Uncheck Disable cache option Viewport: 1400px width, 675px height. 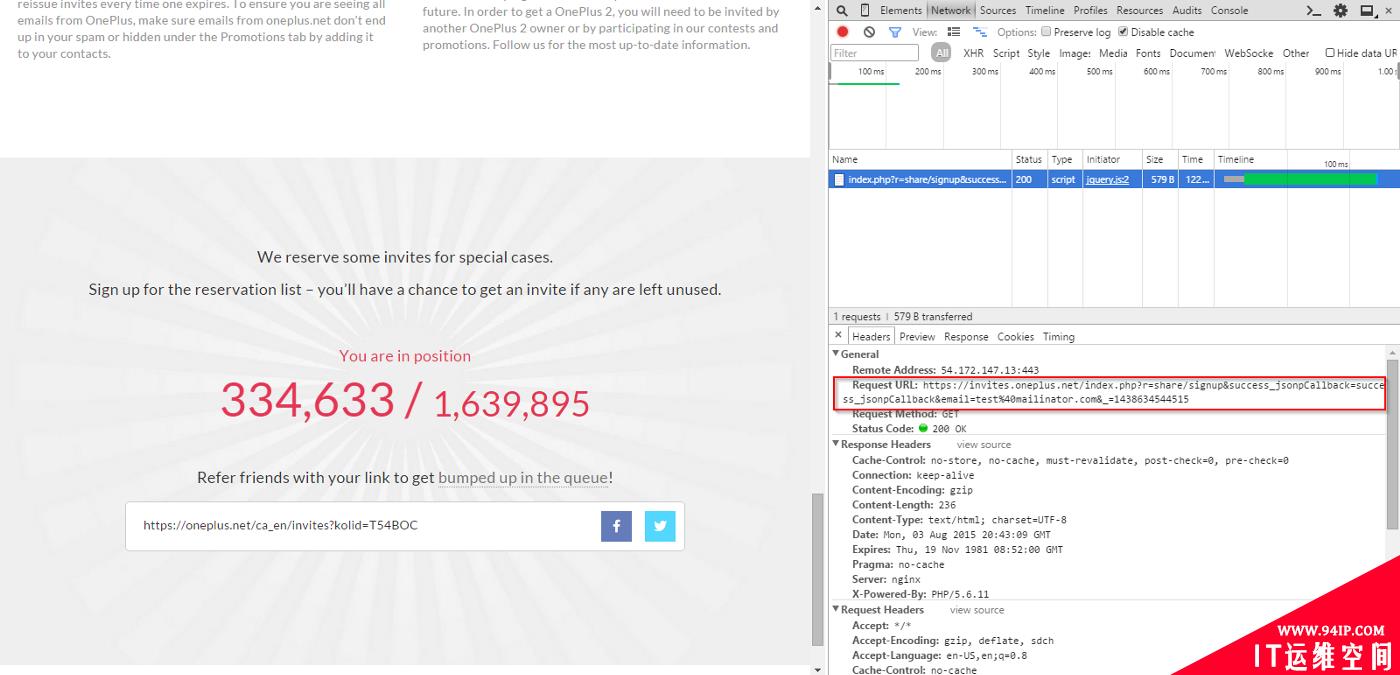tap(1123, 32)
